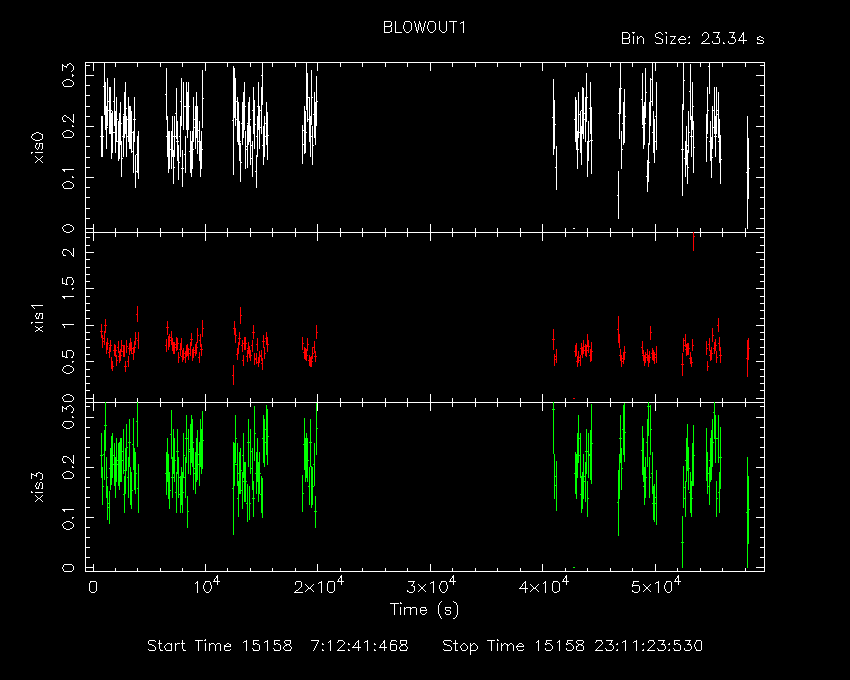Click the plot title BLOWOUT1
The height and width of the screenshot is (680, 850).
click(424, 28)
